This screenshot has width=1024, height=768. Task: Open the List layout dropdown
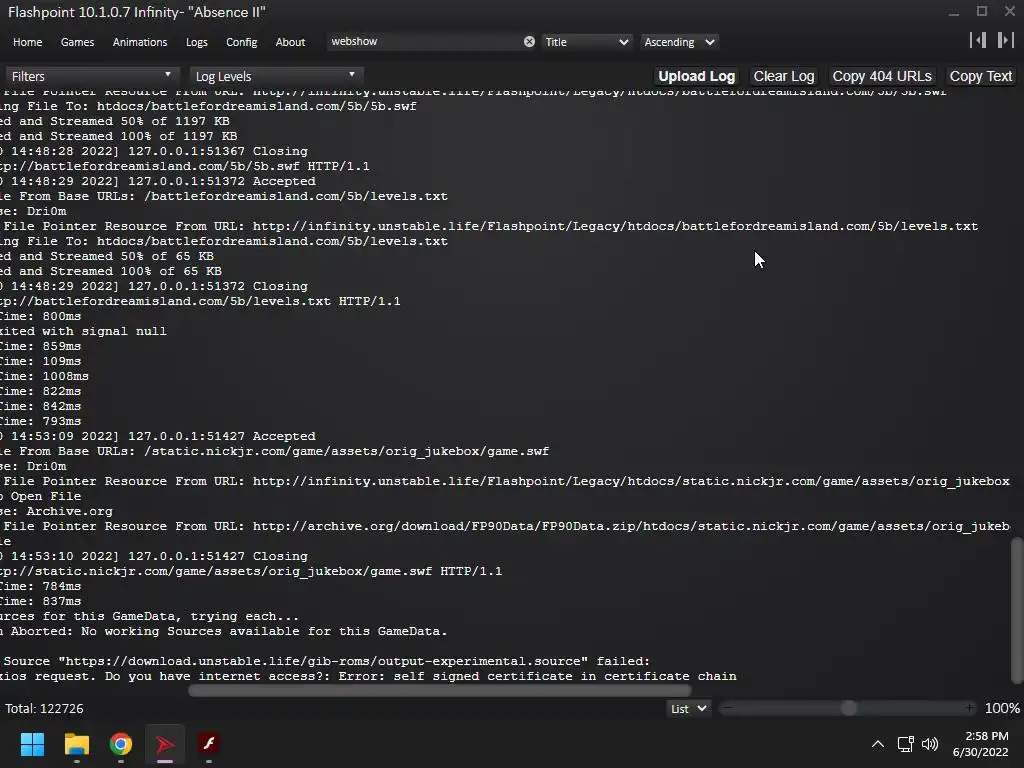pos(688,709)
